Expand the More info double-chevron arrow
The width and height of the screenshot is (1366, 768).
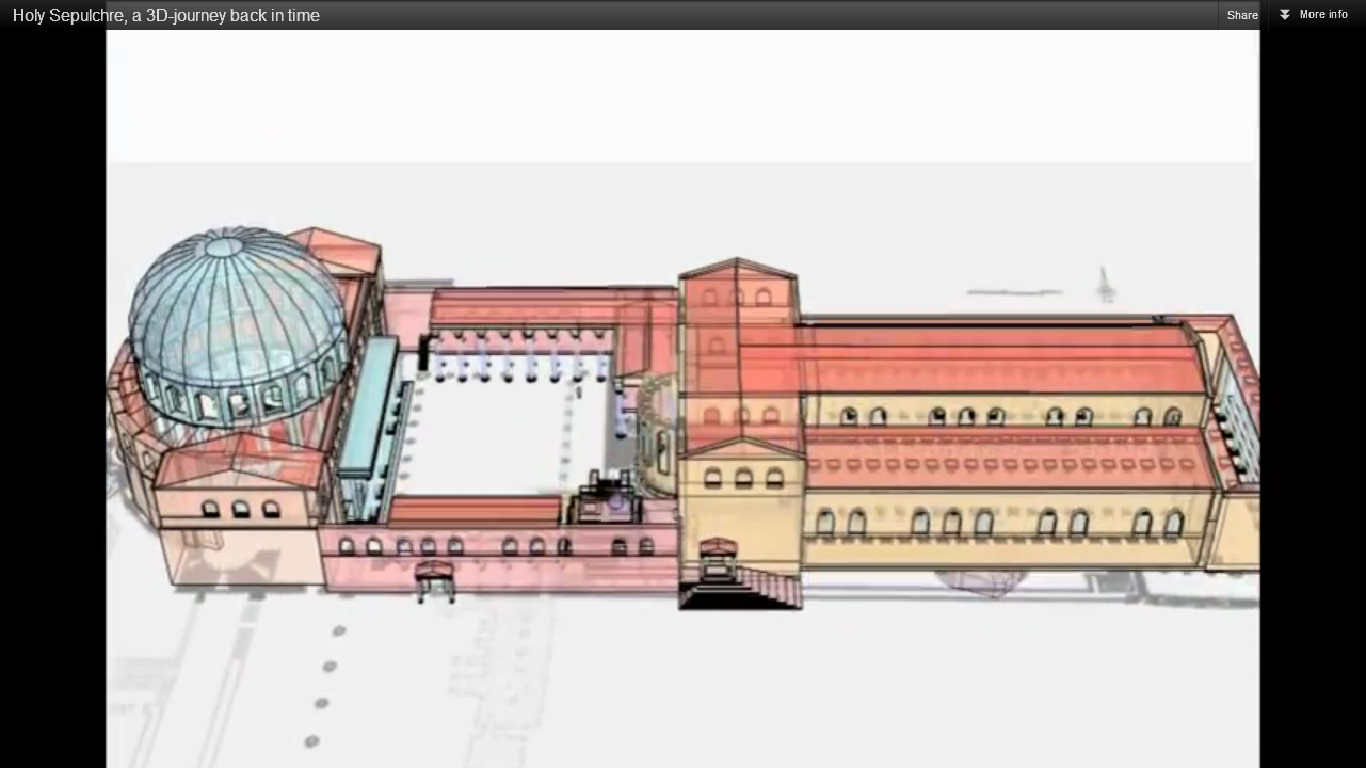1285,15
